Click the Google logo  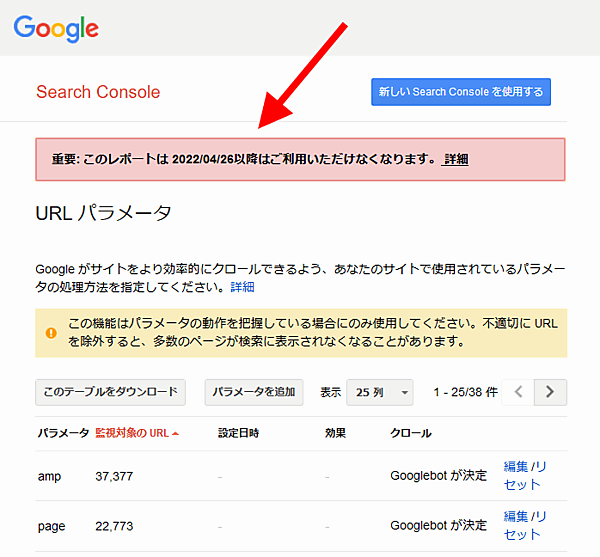point(56,29)
